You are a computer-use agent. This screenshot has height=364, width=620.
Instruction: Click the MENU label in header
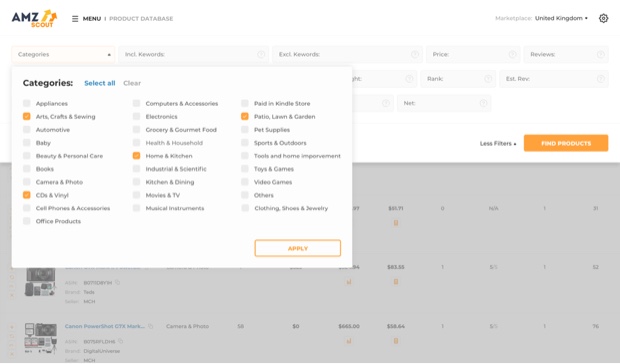[92, 19]
